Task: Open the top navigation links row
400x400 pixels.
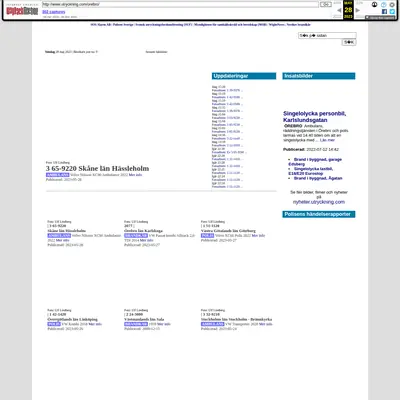Action: 200,25
